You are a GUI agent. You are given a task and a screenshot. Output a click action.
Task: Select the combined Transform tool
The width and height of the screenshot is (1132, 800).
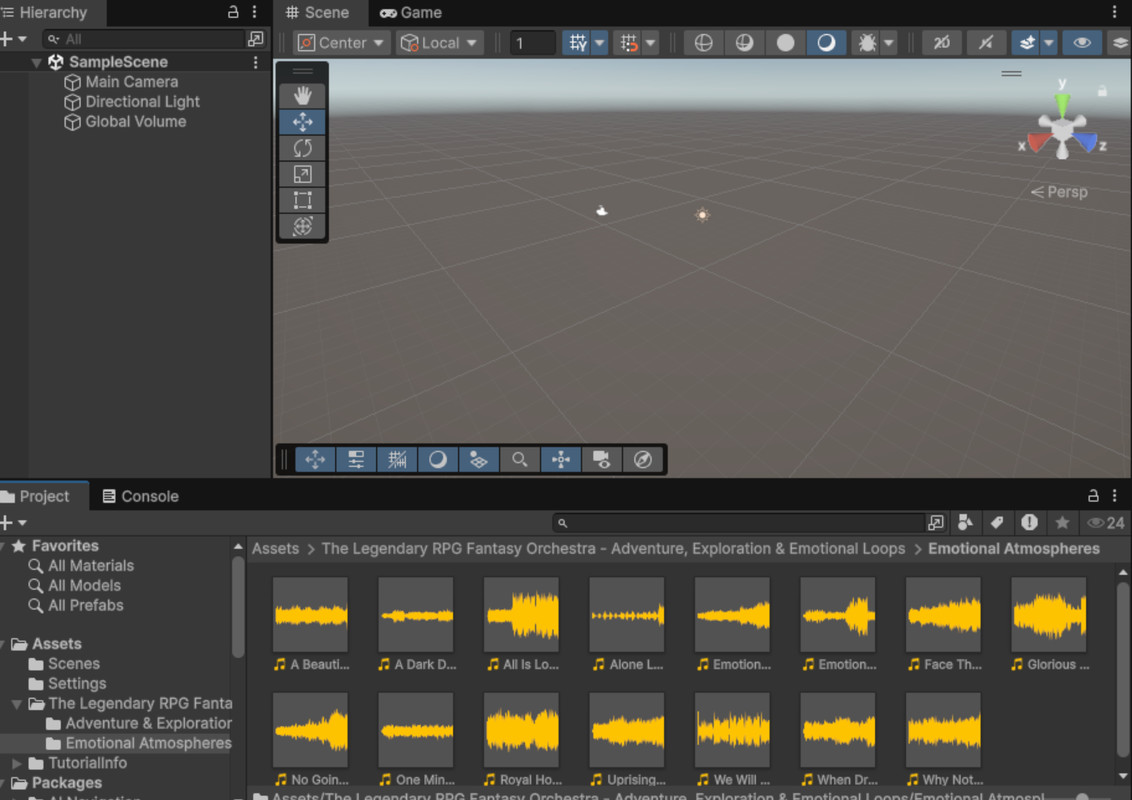[x=302, y=227]
